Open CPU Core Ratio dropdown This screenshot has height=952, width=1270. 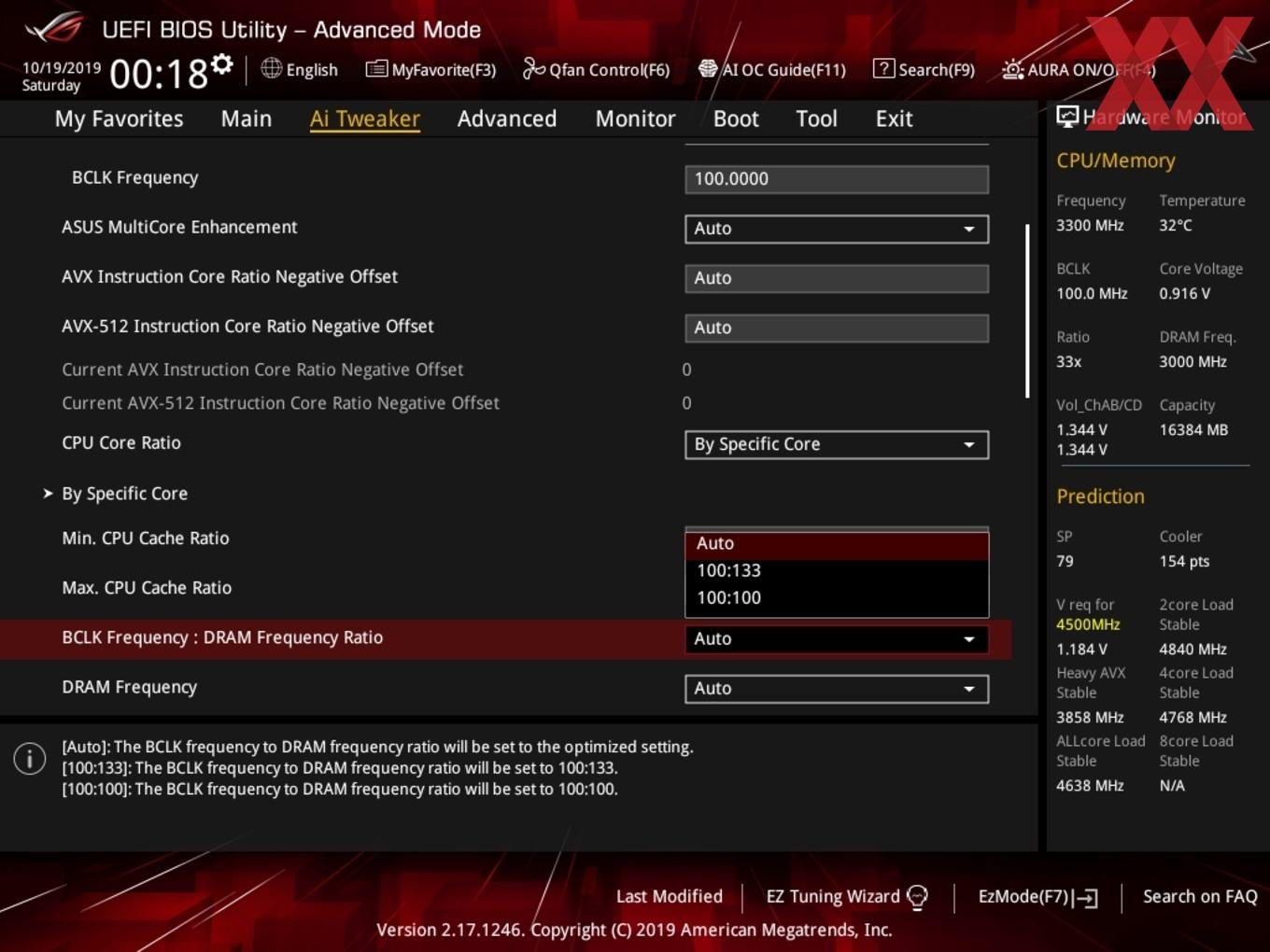837,444
